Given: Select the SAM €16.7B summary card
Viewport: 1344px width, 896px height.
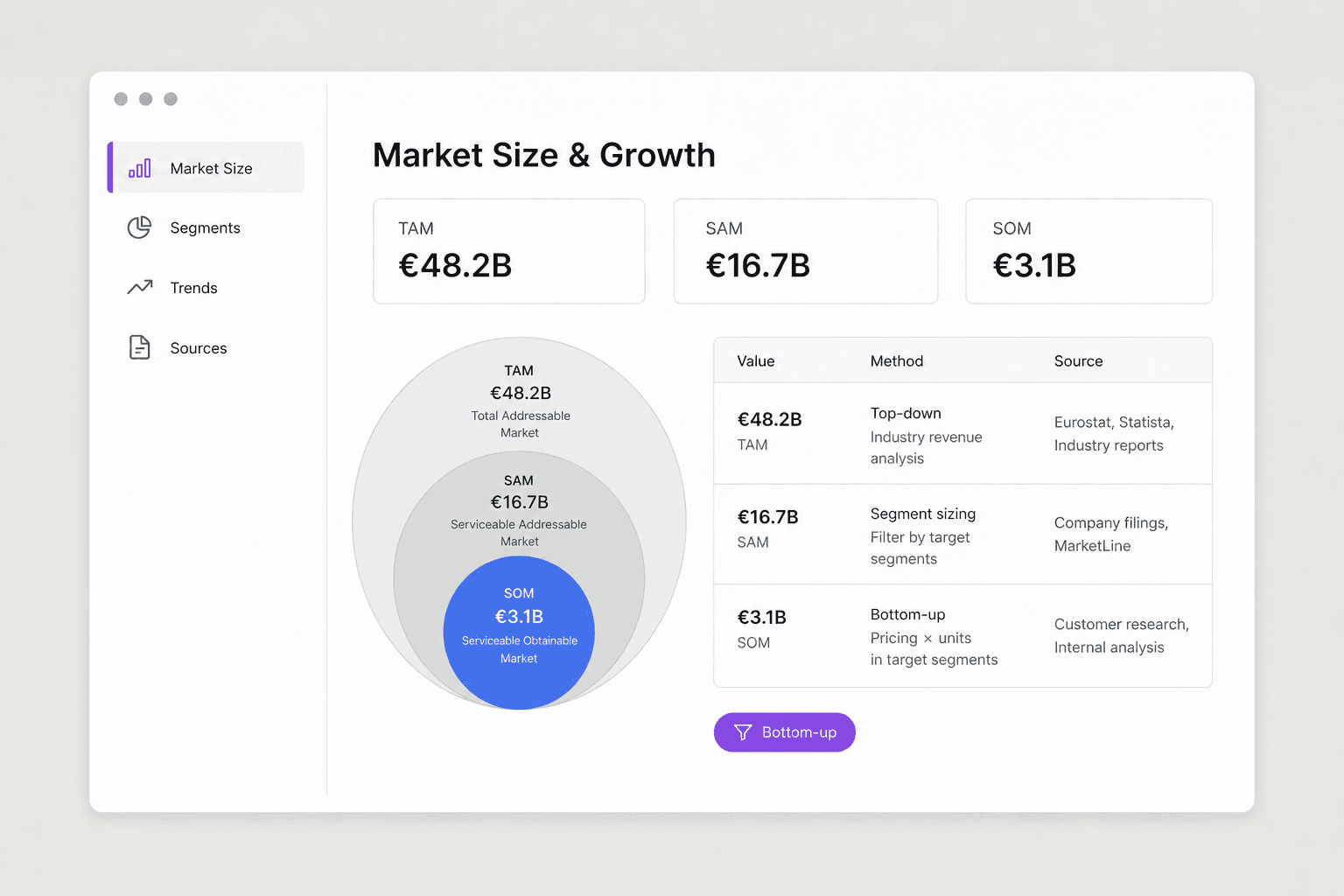Looking at the screenshot, I should coord(806,251).
